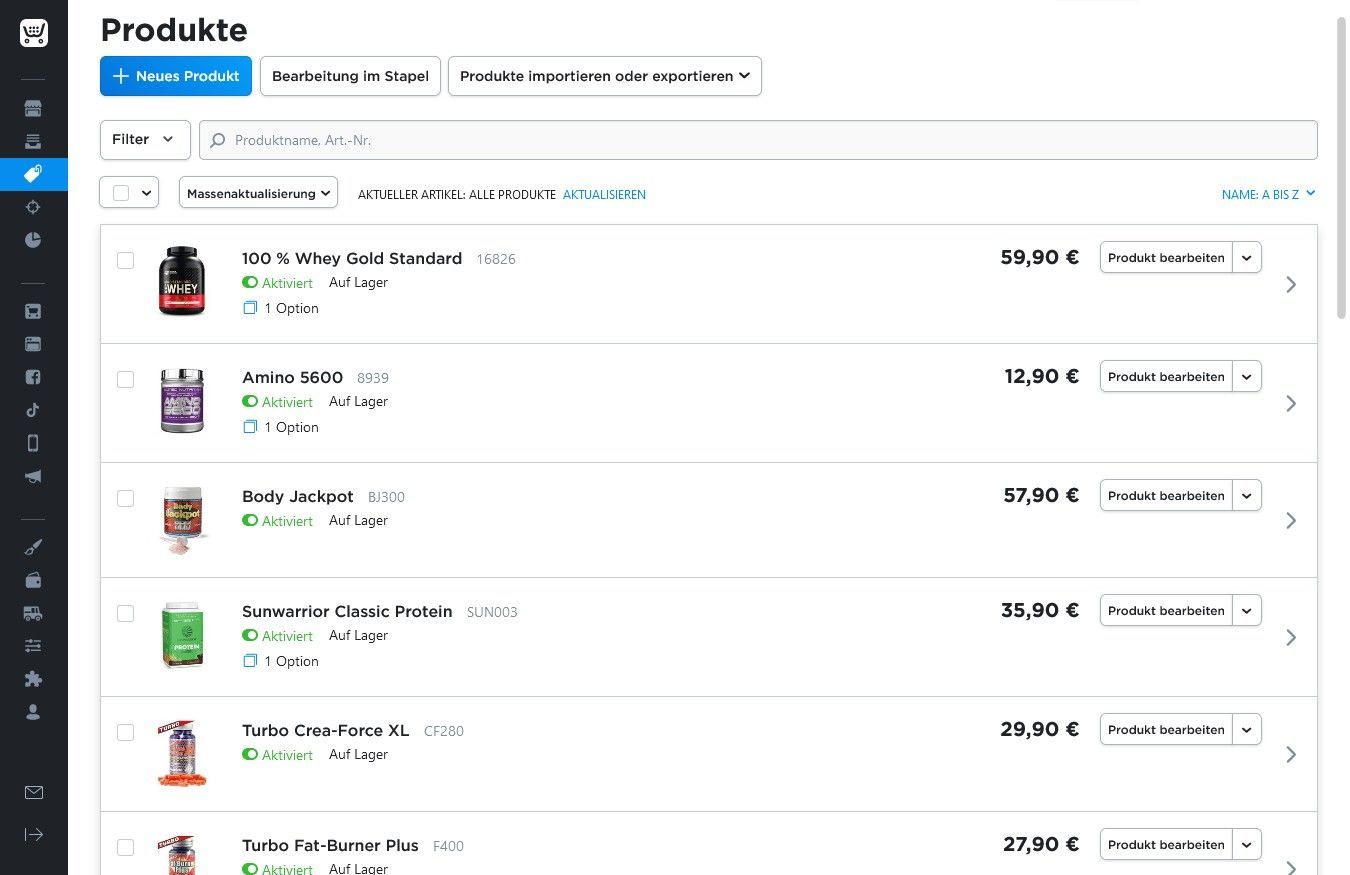Open the pie chart reports icon

[33, 240]
